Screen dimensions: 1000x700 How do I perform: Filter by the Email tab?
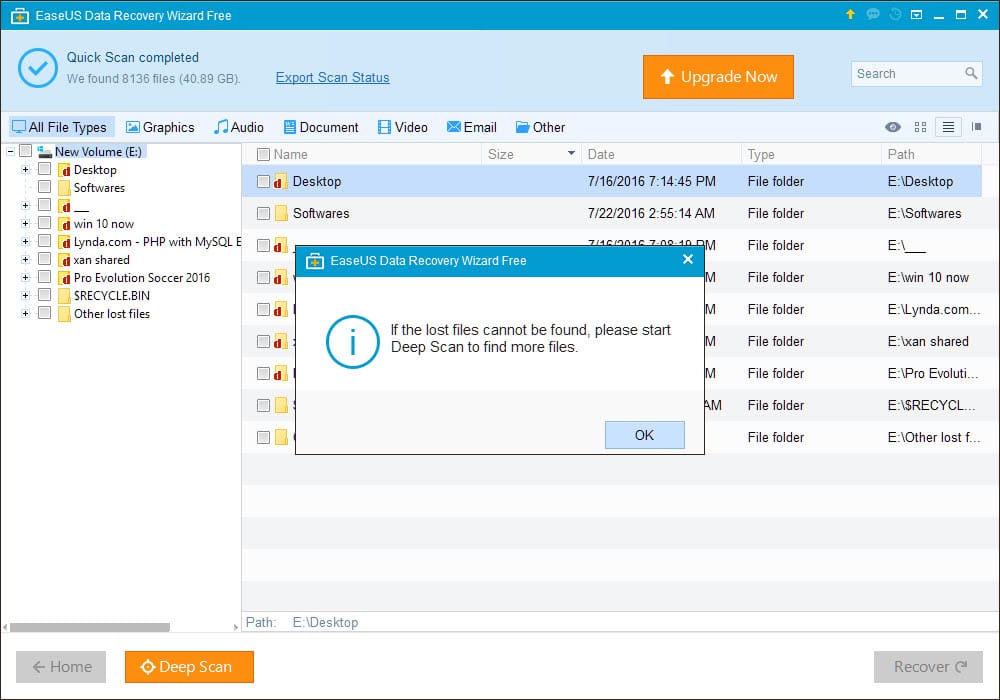(471, 127)
